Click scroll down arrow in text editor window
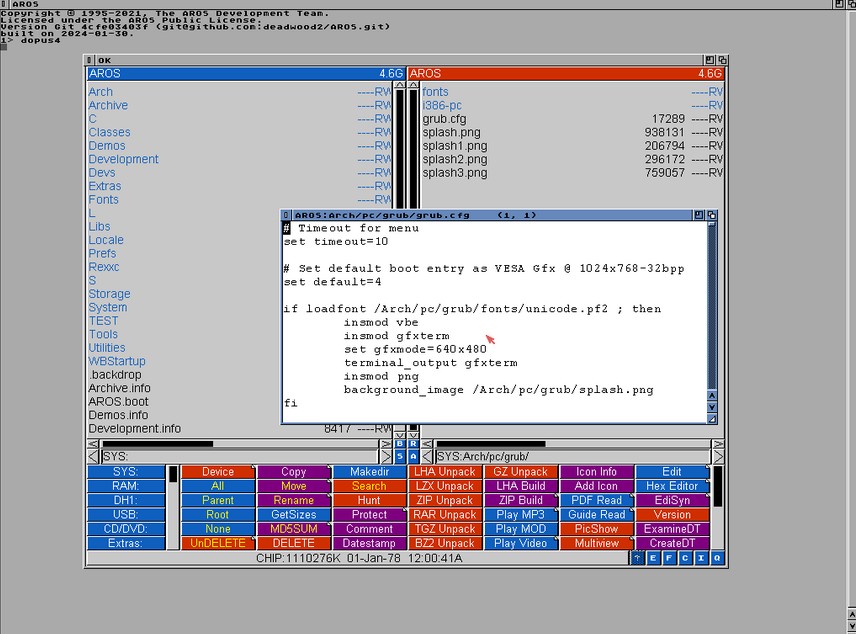The image size is (856, 634). (712, 408)
